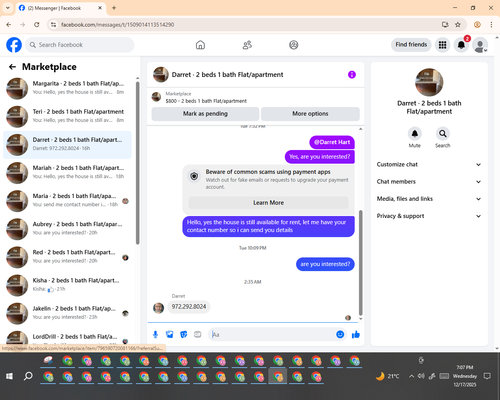Click the site info icon in address bar
This screenshot has width=500, height=400.
(x=53, y=25)
